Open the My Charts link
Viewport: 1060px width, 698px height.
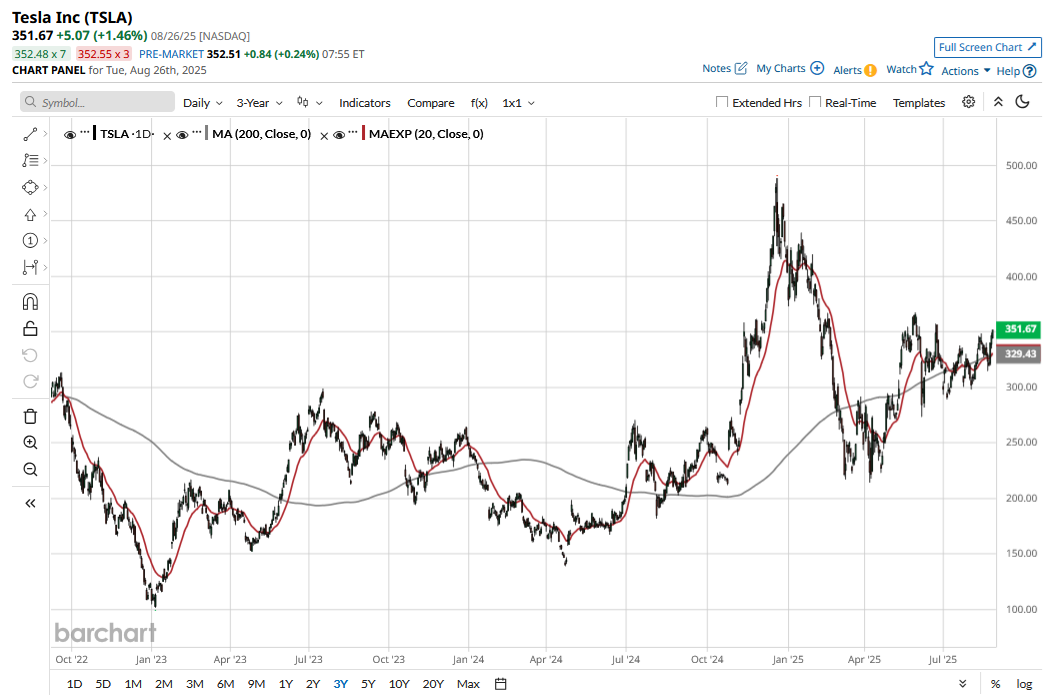781,68
